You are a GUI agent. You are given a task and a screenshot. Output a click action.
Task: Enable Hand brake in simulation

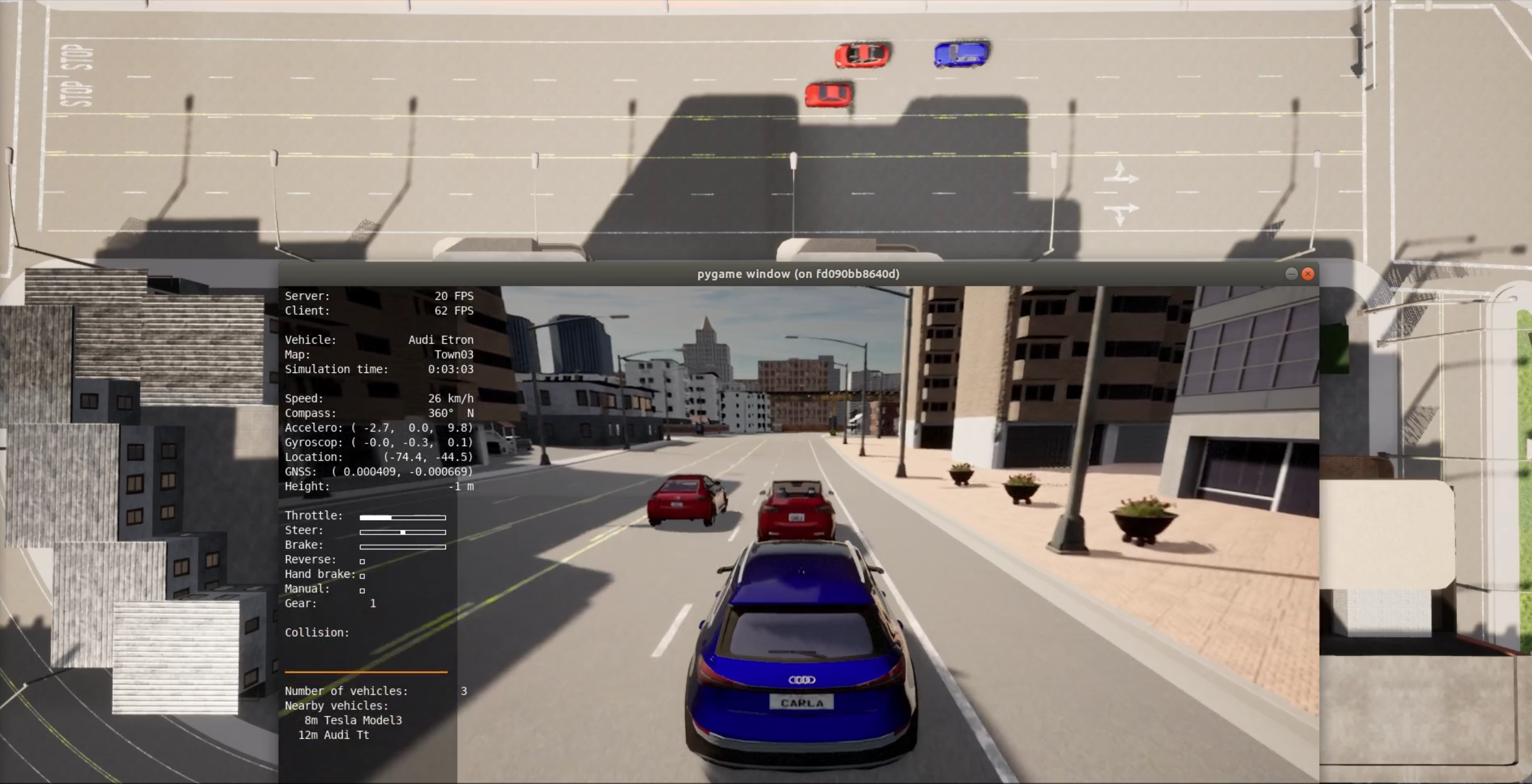362,574
